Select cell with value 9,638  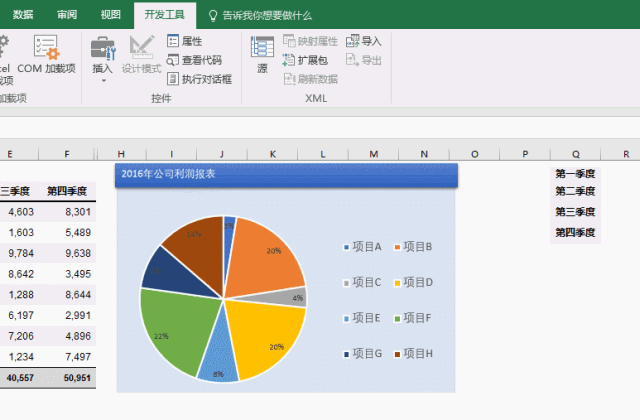pyautogui.click(x=67, y=253)
